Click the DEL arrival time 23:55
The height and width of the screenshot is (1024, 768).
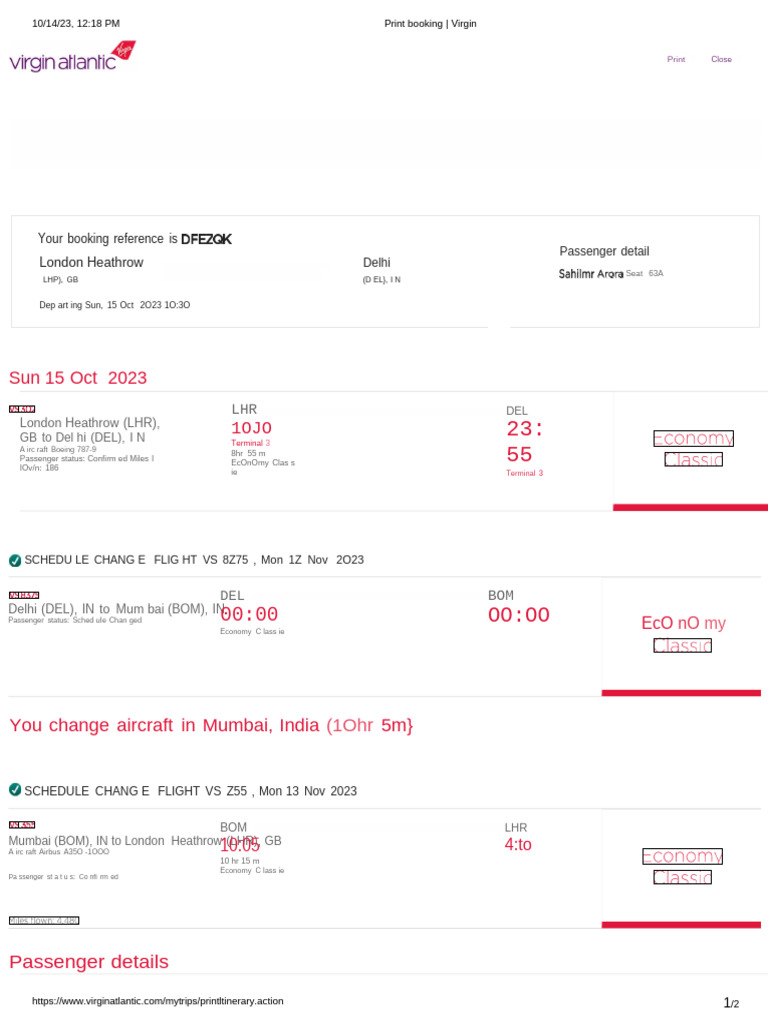click(x=526, y=441)
